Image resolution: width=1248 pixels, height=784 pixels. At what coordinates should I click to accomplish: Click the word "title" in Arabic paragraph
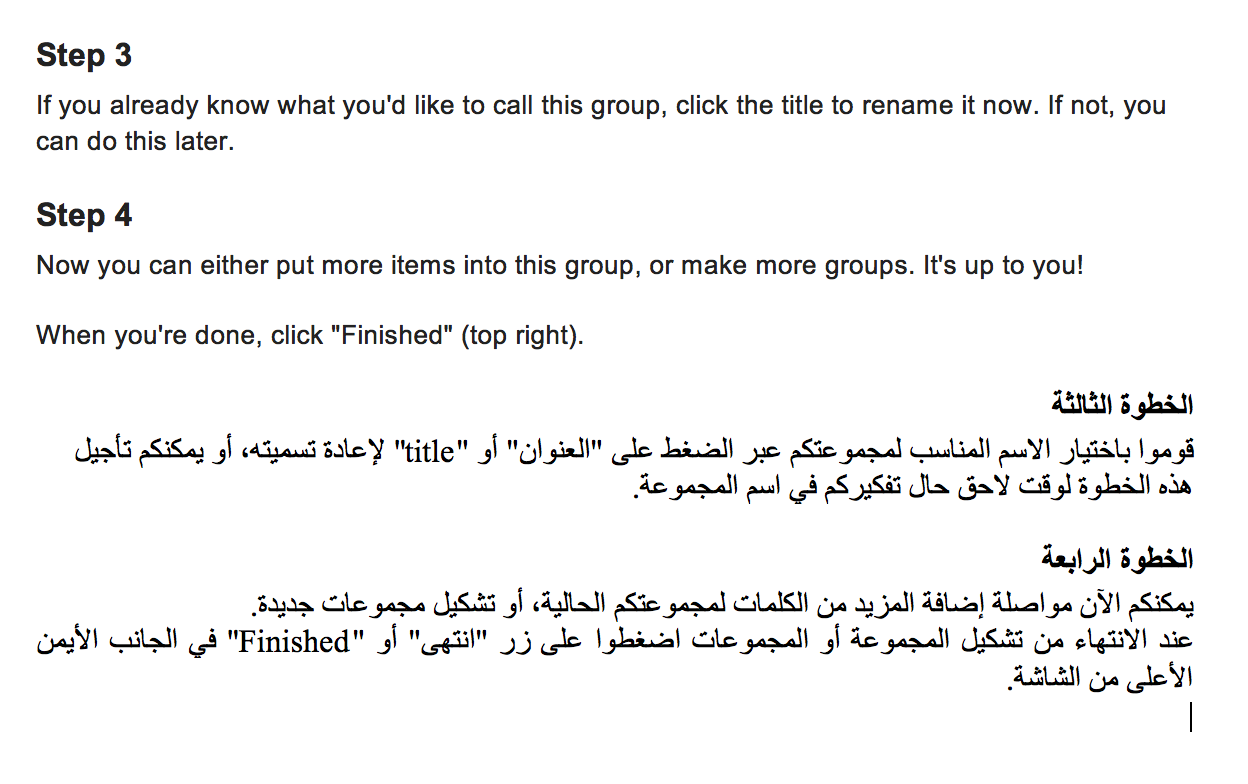click(429, 452)
